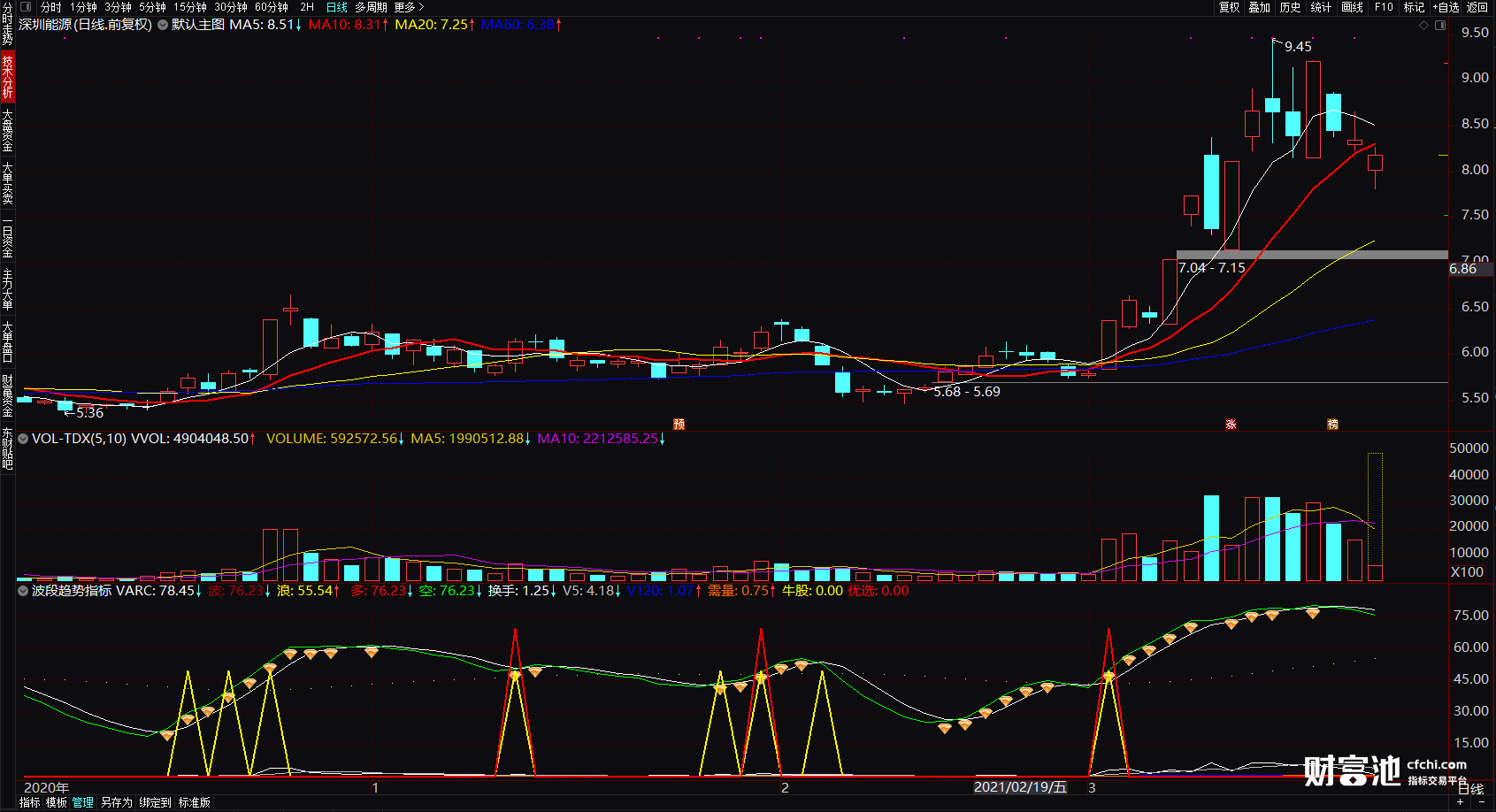The width and height of the screenshot is (1496, 812).
Task: Click the MA5: 8.51 label
Action: tap(265, 25)
